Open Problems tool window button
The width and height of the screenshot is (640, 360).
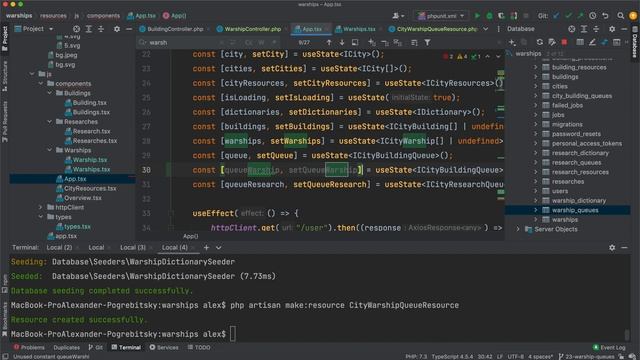(x=29, y=347)
